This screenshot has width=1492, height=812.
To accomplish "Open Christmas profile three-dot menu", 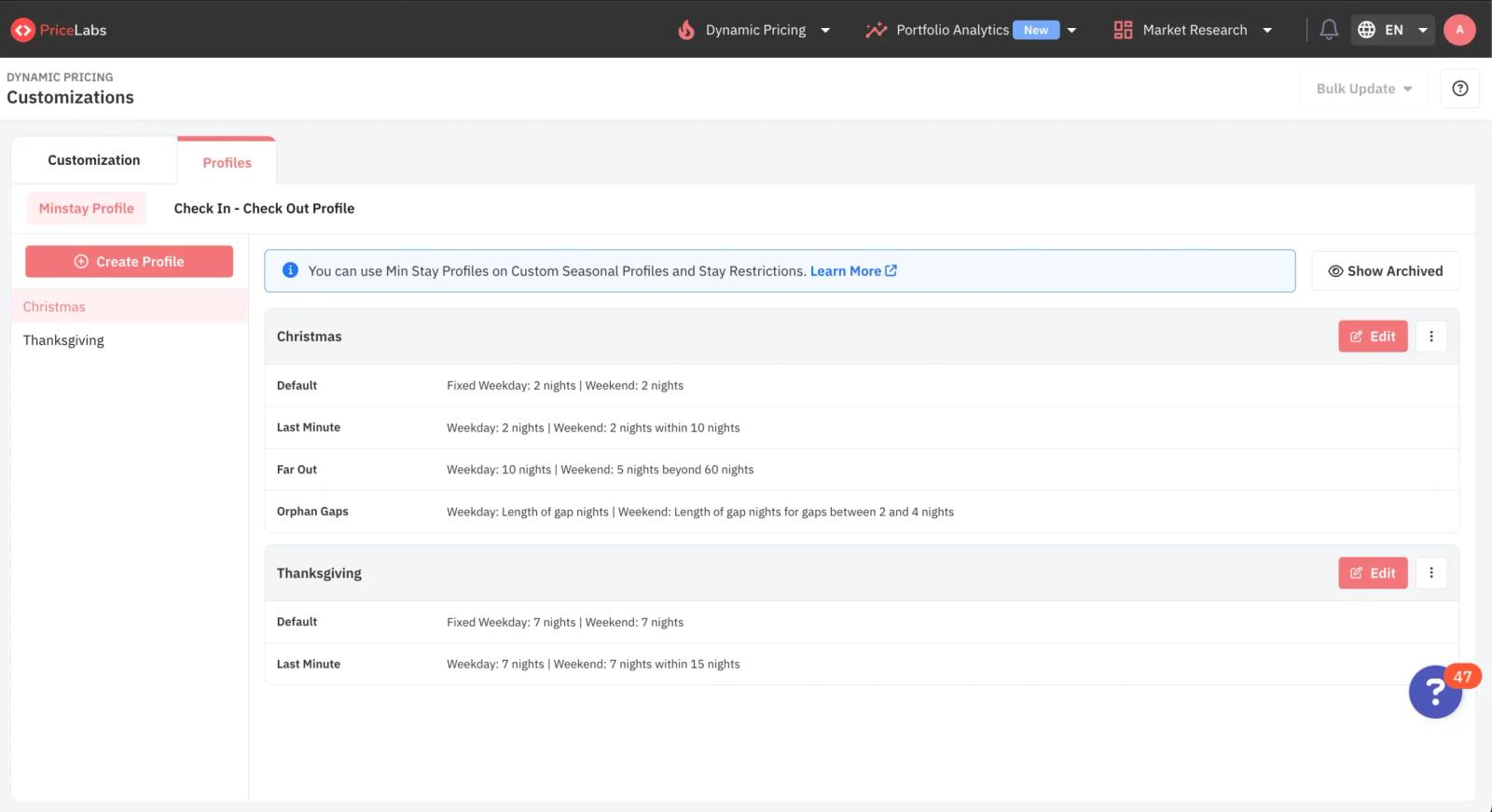I will pos(1431,337).
